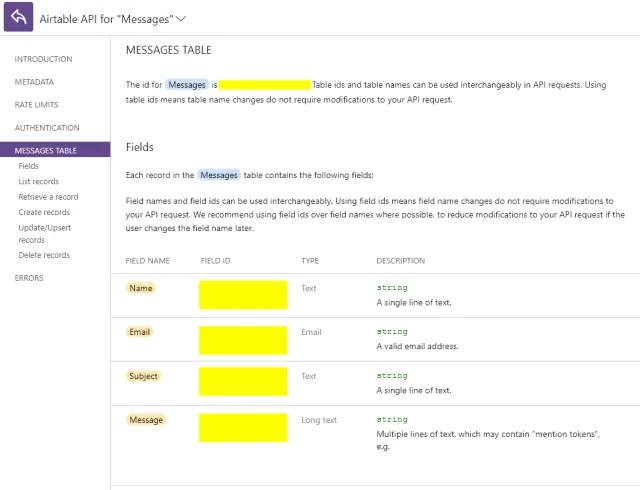This screenshot has width=640, height=490.
Task: Click the Fields section heading
Action: point(140,147)
